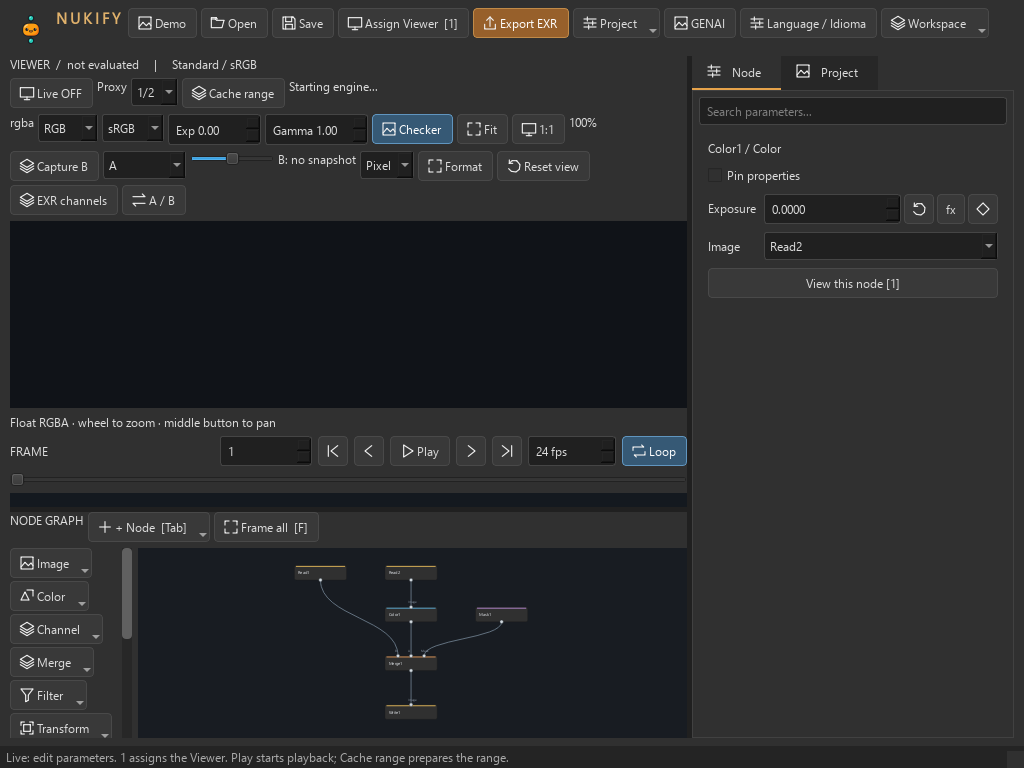Open a project file
The width and height of the screenshot is (1024, 768).
(x=234, y=24)
